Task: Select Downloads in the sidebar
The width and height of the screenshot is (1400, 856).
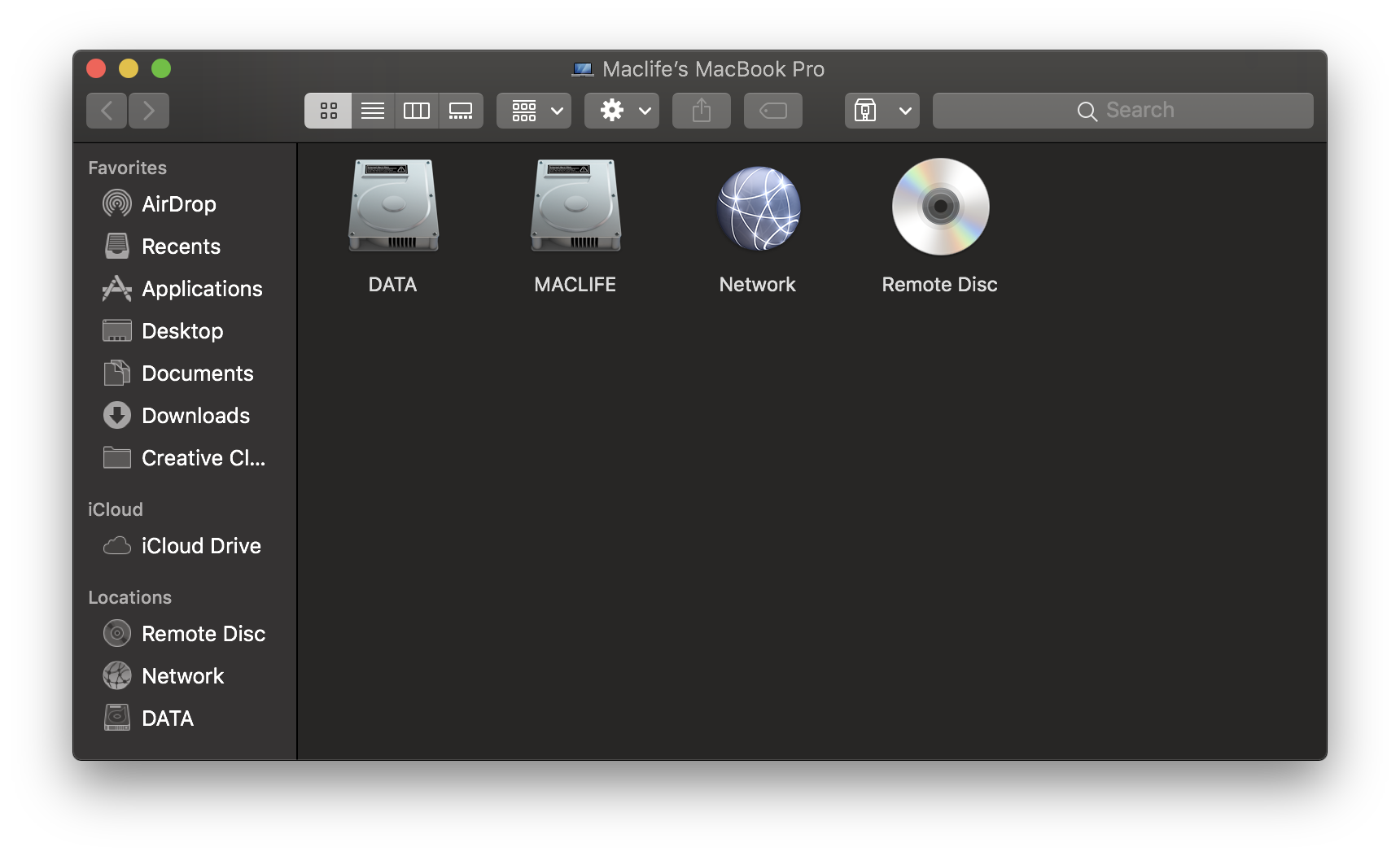Action: (195, 416)
